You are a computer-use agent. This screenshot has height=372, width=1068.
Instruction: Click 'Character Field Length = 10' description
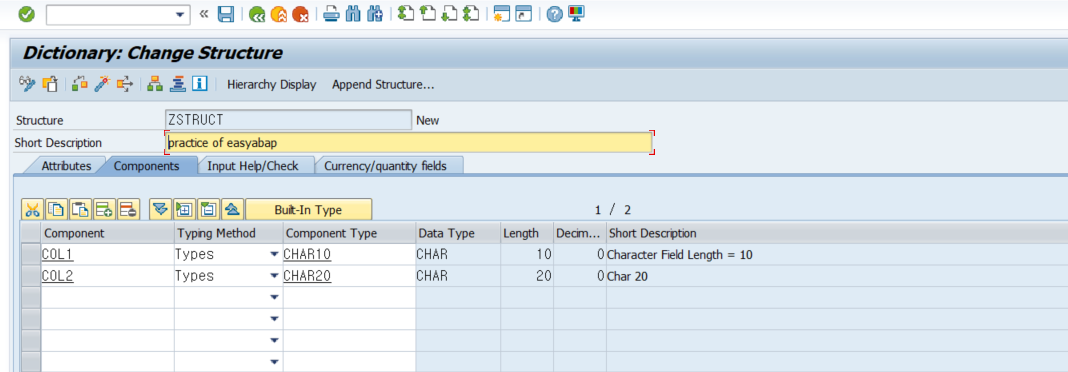click(680, 255)
